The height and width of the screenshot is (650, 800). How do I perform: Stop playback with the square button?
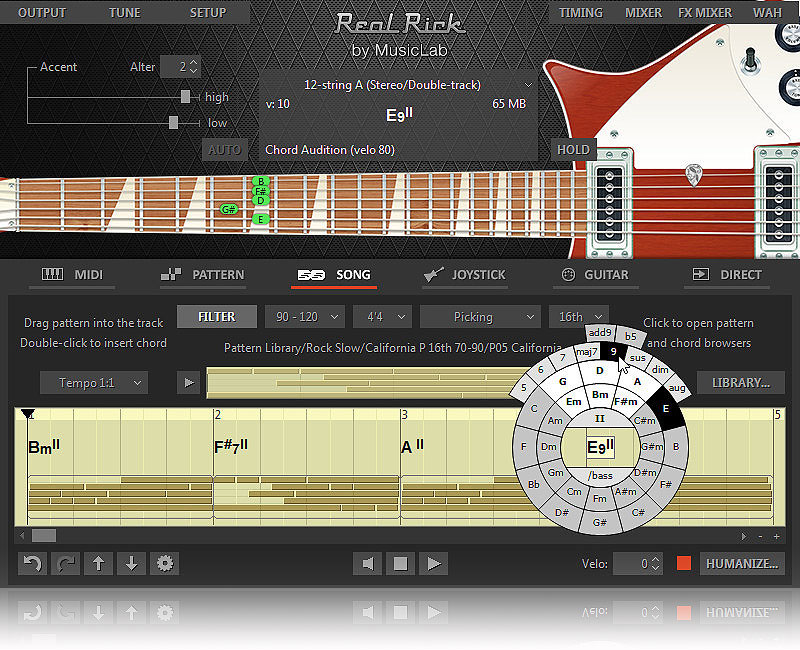pos(400,563)
